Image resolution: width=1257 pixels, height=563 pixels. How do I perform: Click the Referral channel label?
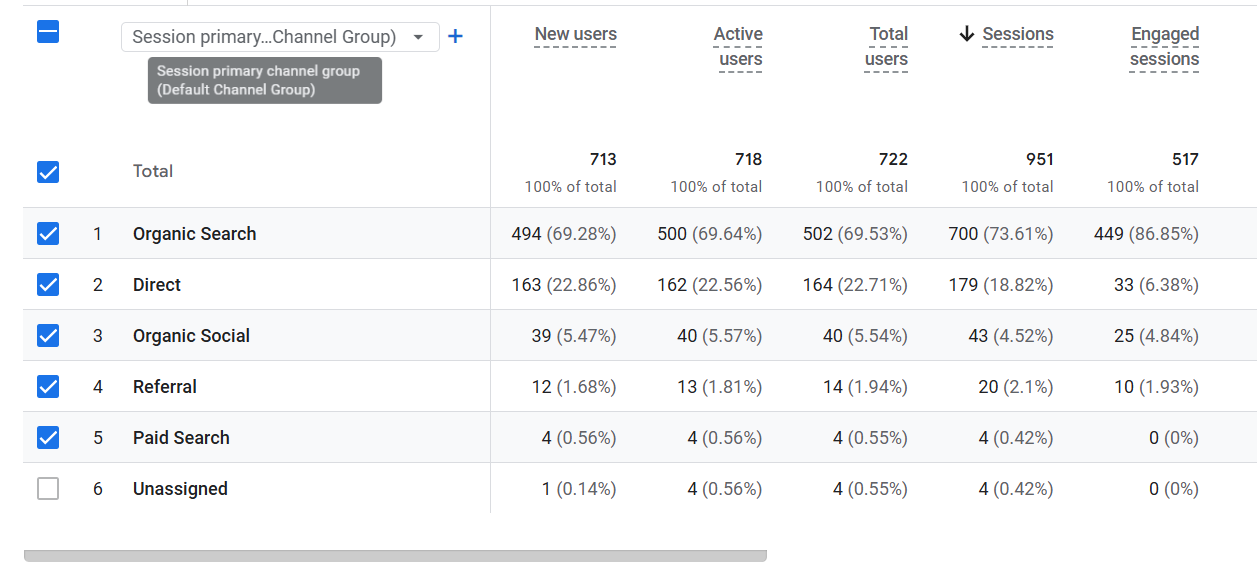(x=165, y=387)
